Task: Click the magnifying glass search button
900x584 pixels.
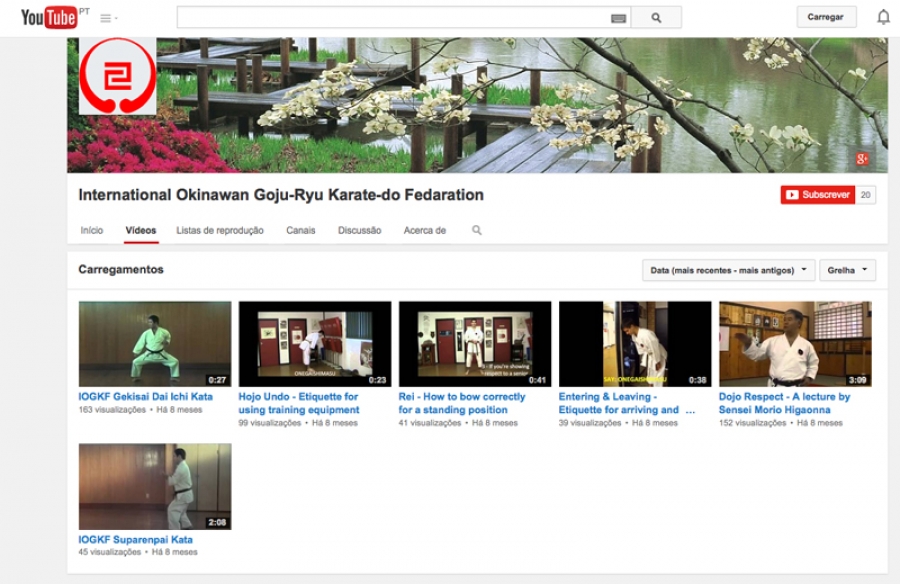Action: click(656, 18)
